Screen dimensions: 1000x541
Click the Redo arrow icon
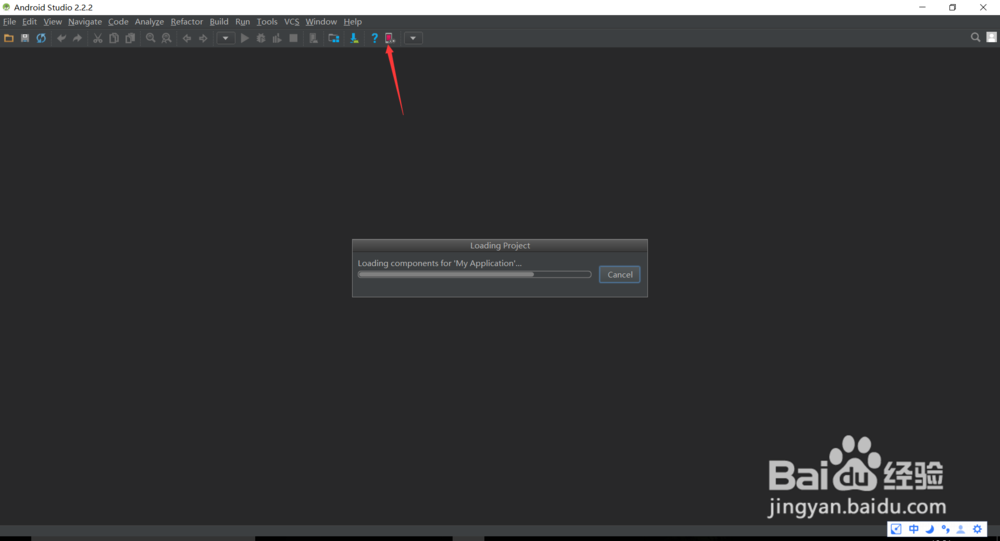coord(77,38)
